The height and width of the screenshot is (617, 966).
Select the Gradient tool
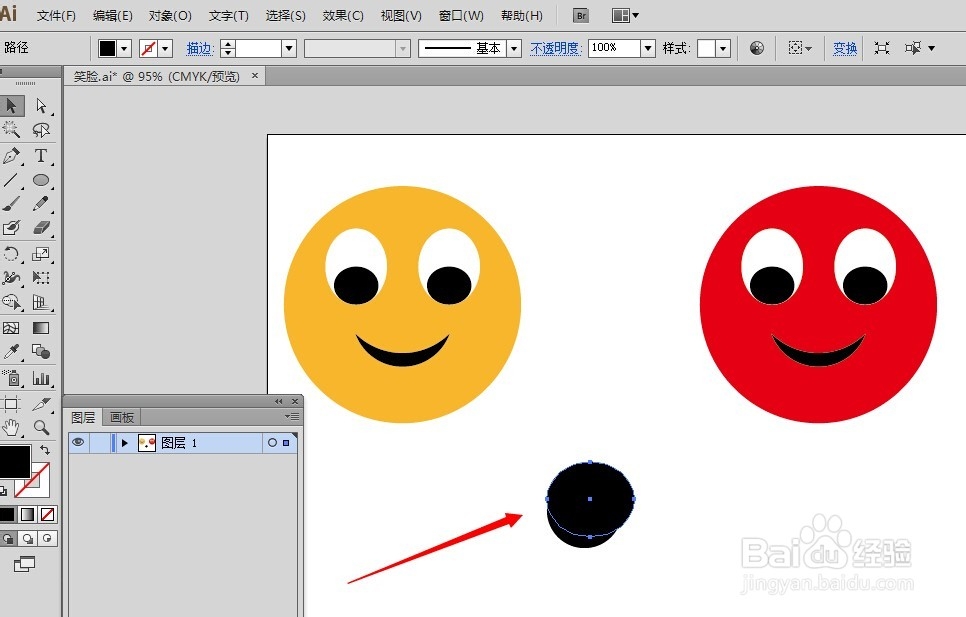[x=41, y=328]
